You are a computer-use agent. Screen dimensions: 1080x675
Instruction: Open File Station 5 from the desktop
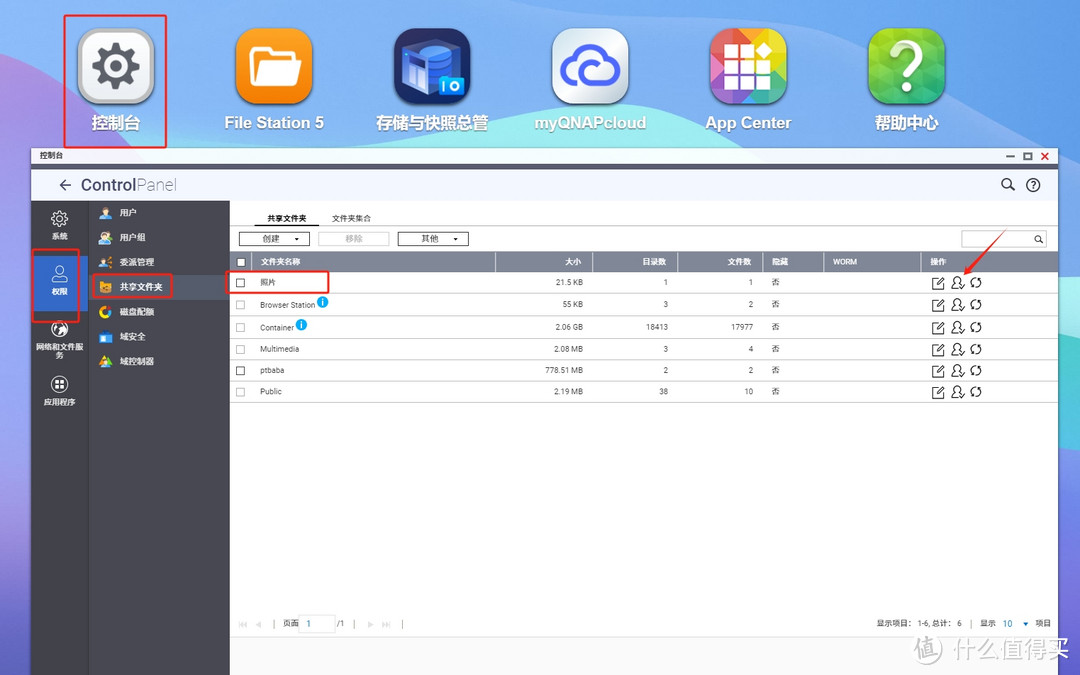(273, 65)
